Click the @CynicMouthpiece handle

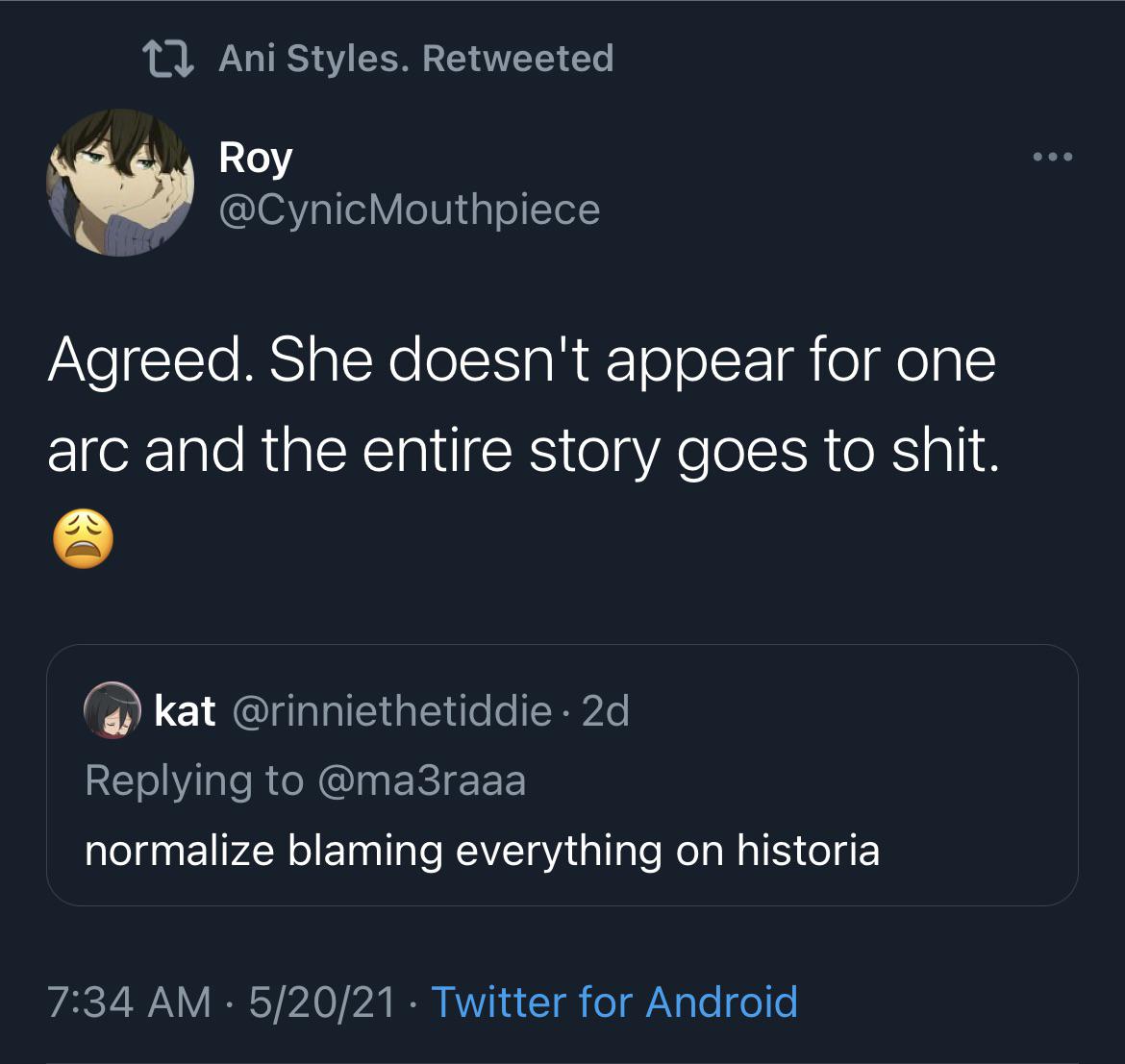407,209
